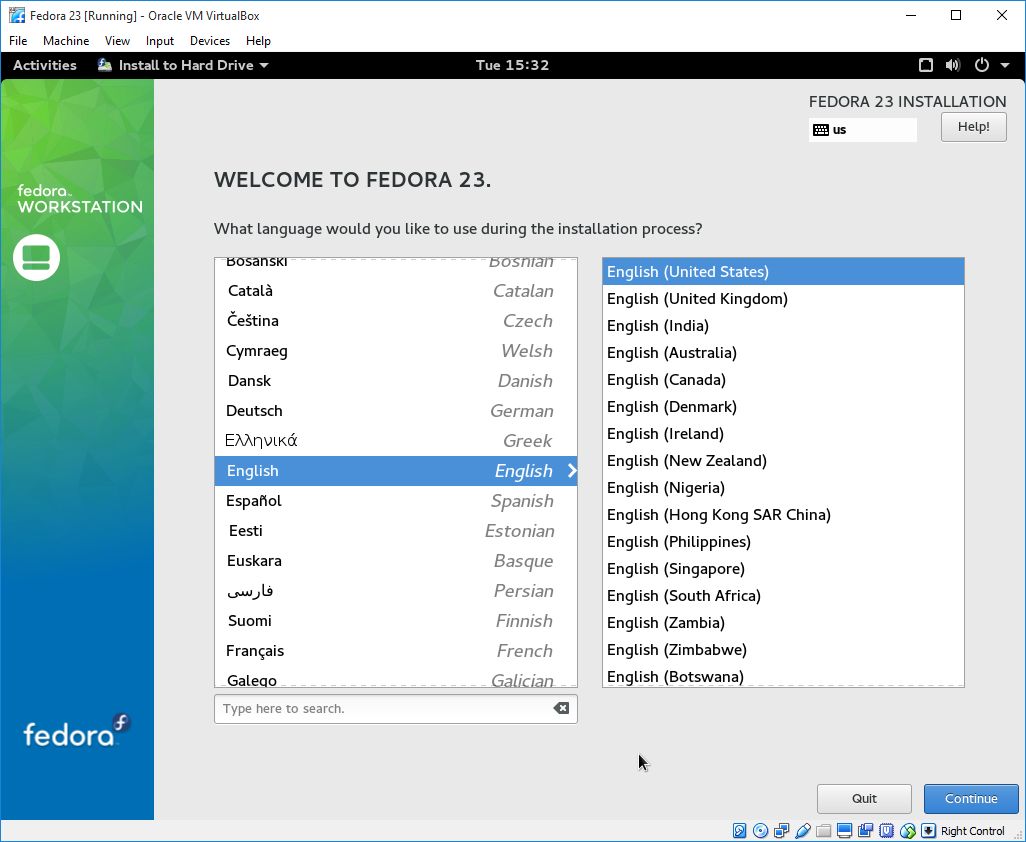
Task: Select Euskara Basque language
Action: pos(395,561)
